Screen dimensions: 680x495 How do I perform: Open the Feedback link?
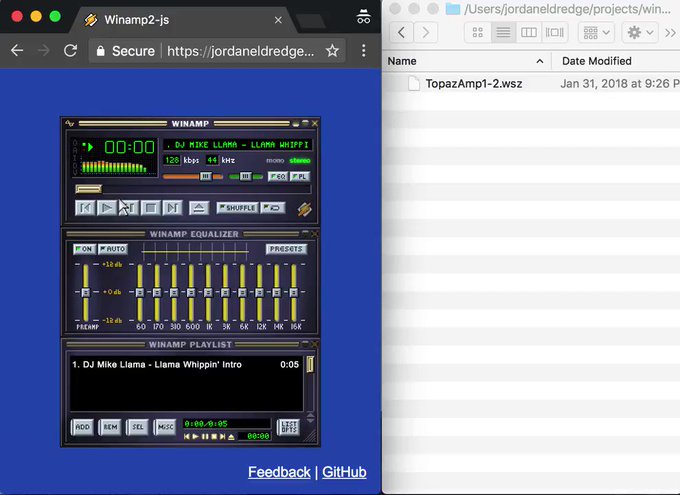pos(279,472)
